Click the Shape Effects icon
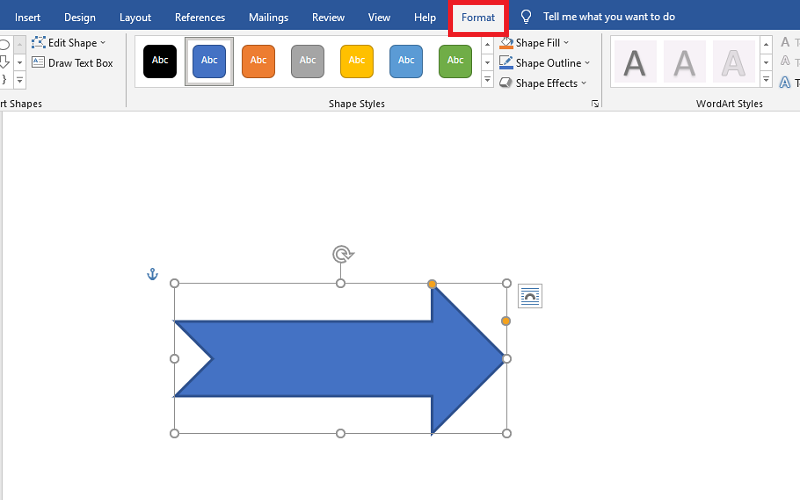800x500 pixels. (506, 83)
